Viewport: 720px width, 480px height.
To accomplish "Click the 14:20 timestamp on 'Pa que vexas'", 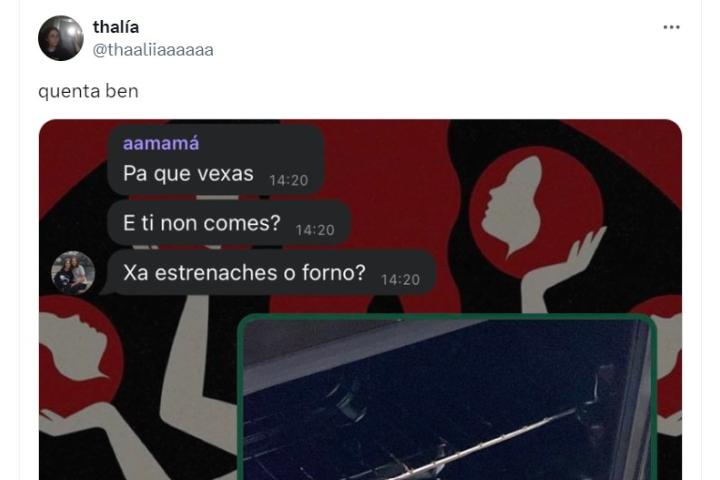I will click(288, 181).
